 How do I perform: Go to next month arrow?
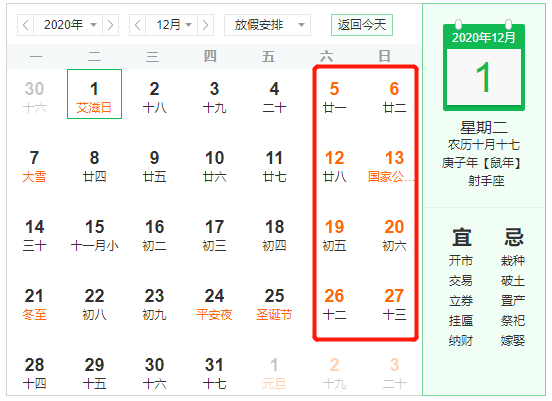206,25
